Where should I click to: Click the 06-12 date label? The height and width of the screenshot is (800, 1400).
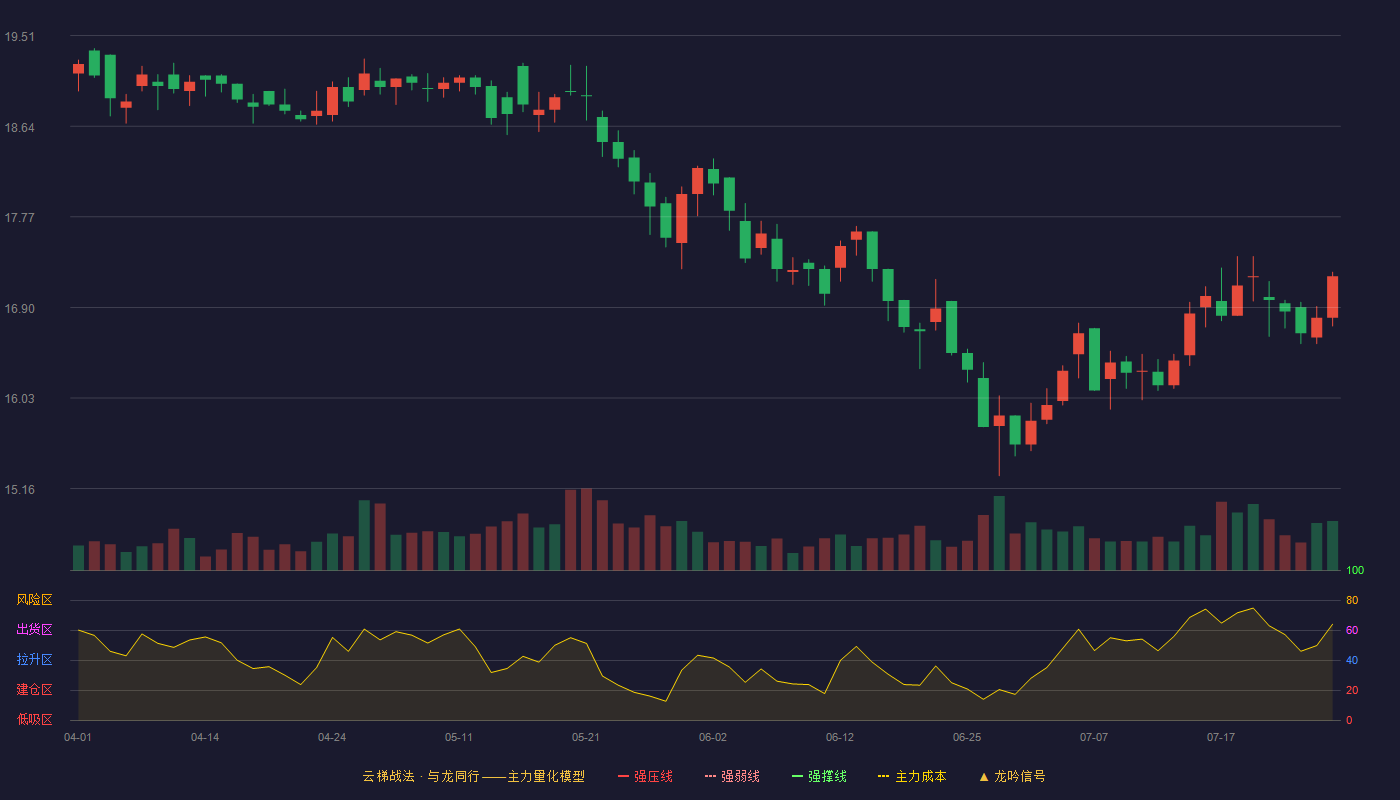840,737
